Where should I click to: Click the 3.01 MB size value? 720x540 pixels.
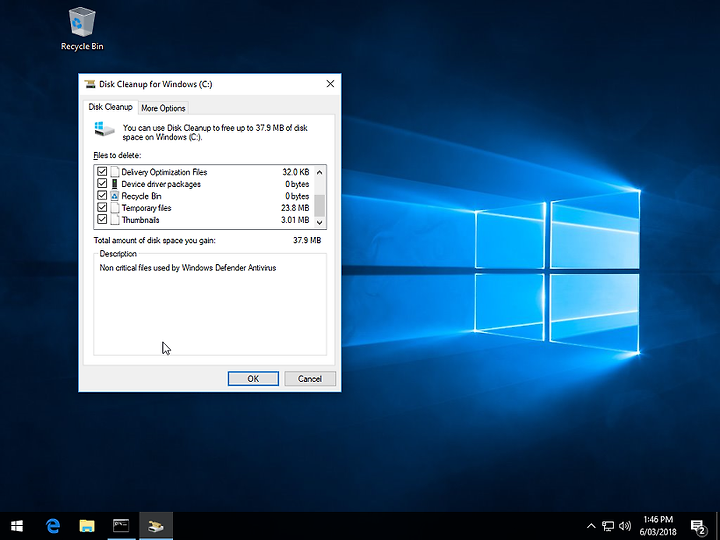click(295, 220)
